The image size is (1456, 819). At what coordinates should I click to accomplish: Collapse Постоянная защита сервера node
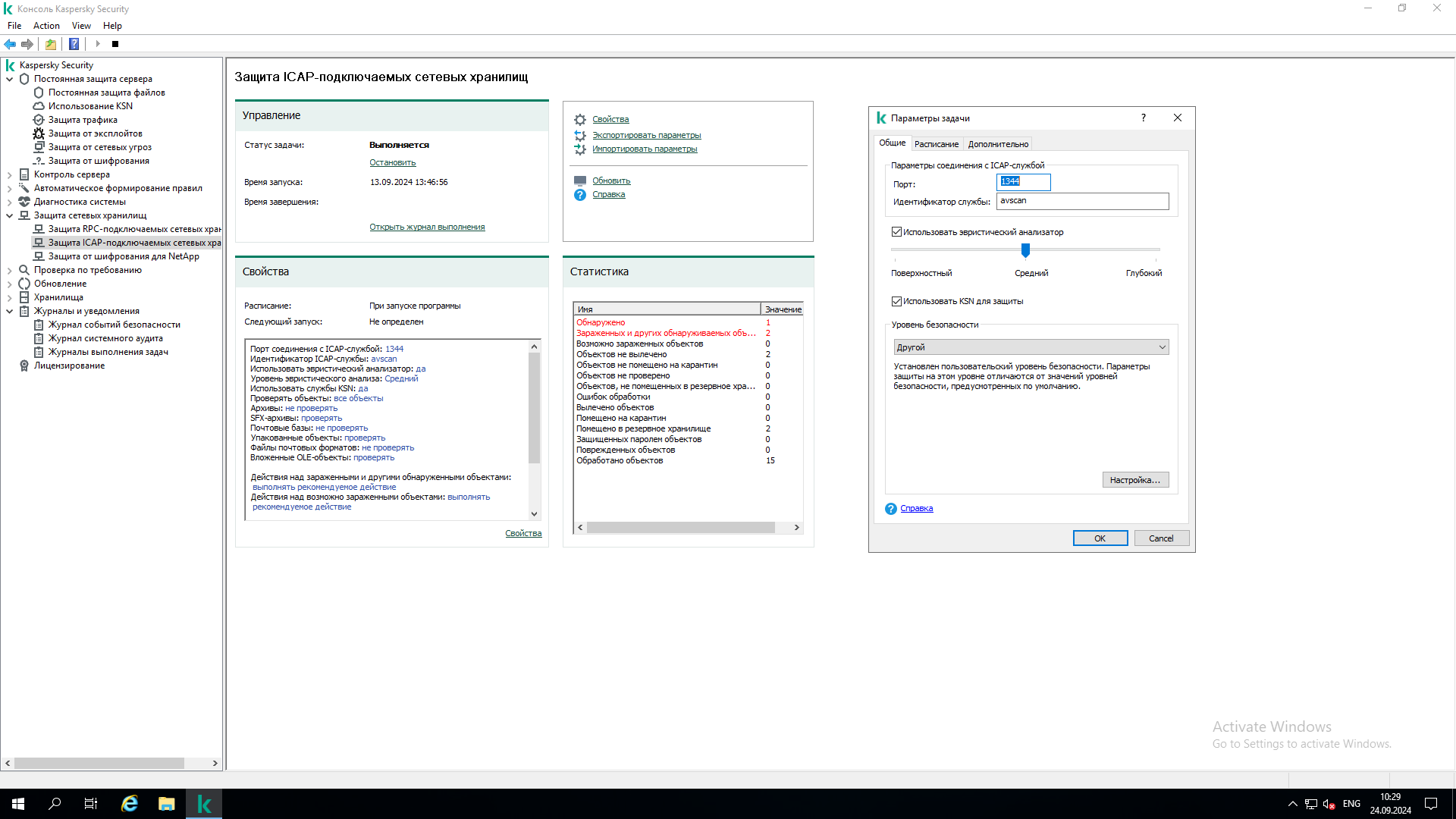click(x=10, y=79)
